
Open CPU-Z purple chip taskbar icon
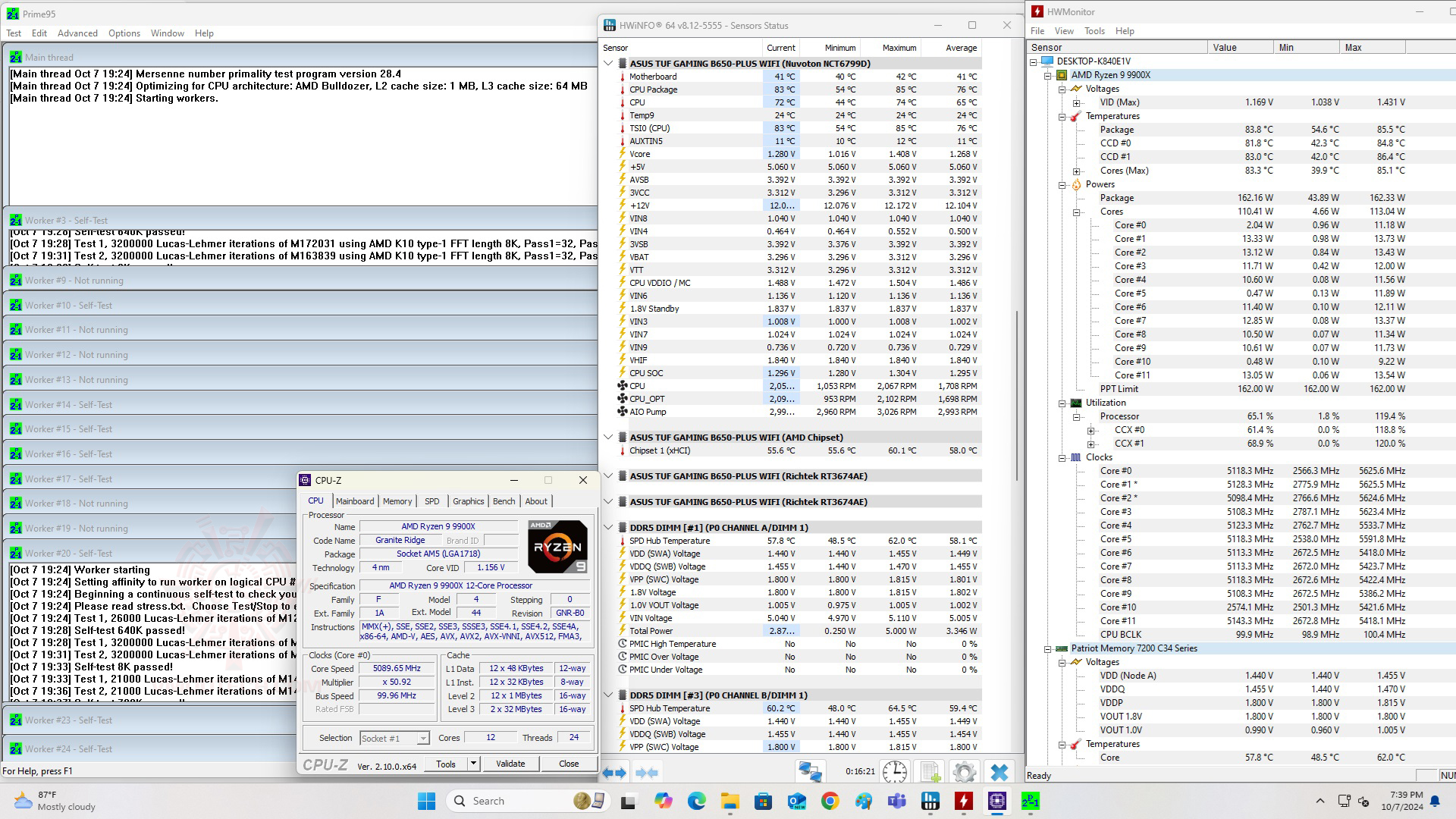996,801
